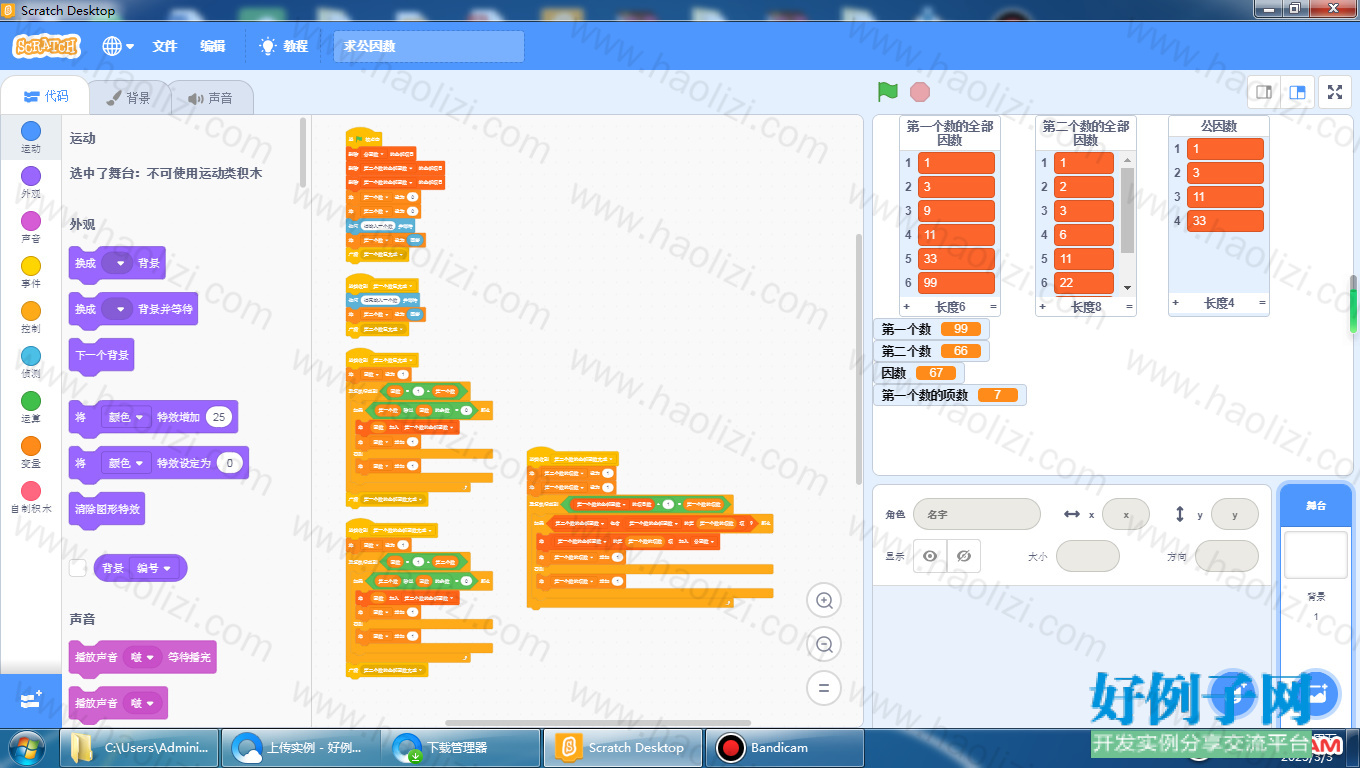1360x768 pixels.
Task: Select the 外观 (Looks) block category circle
Action: point(31,176)
